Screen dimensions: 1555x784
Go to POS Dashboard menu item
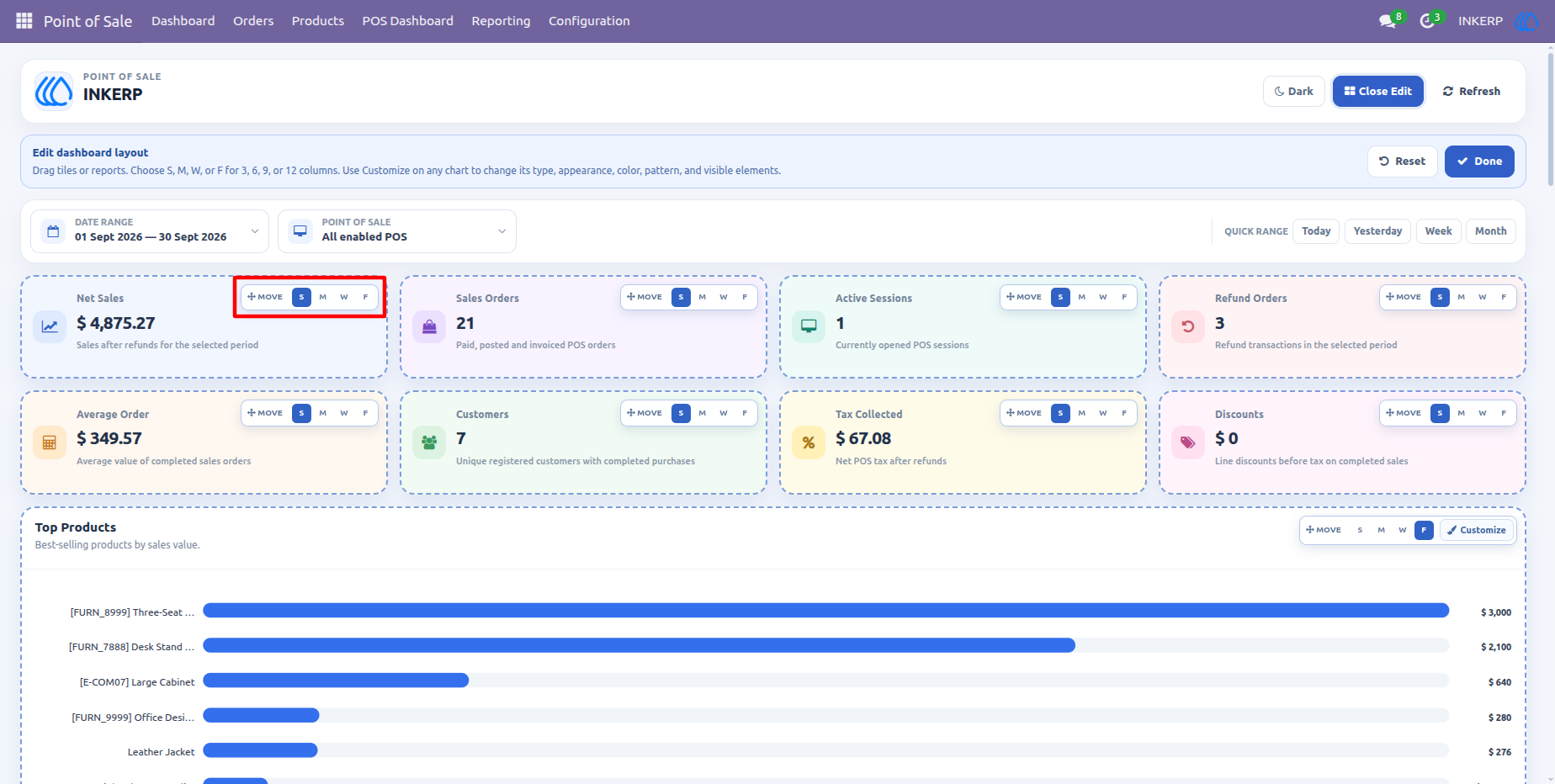point(408,21)
